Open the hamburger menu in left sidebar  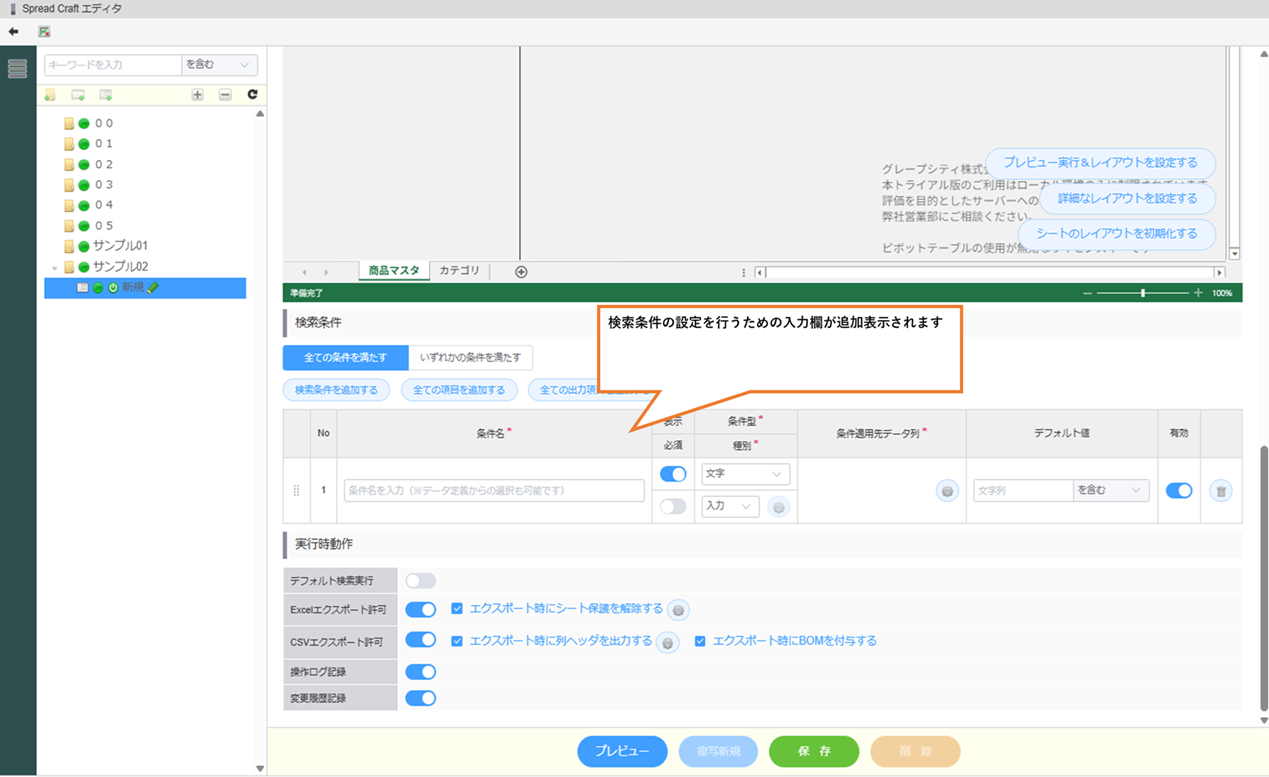[17, 68]
